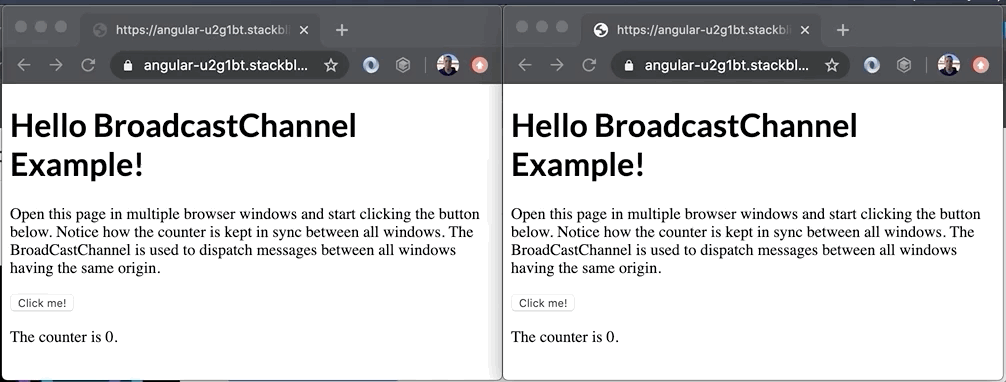Reload the page in the left window
1006x382 pixels.
tap(88, 65)
